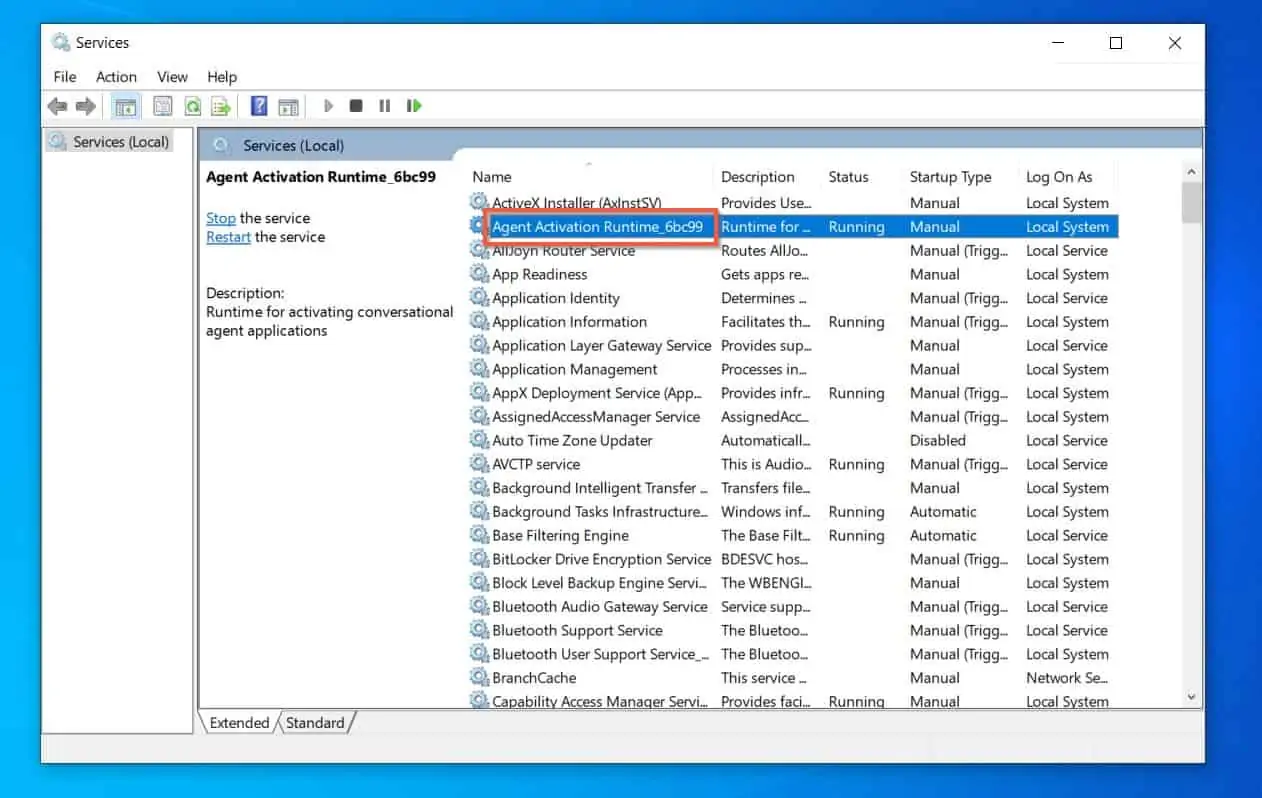
Task: Click gear icon beside Application Identity
Action: [x=479, y=298]
